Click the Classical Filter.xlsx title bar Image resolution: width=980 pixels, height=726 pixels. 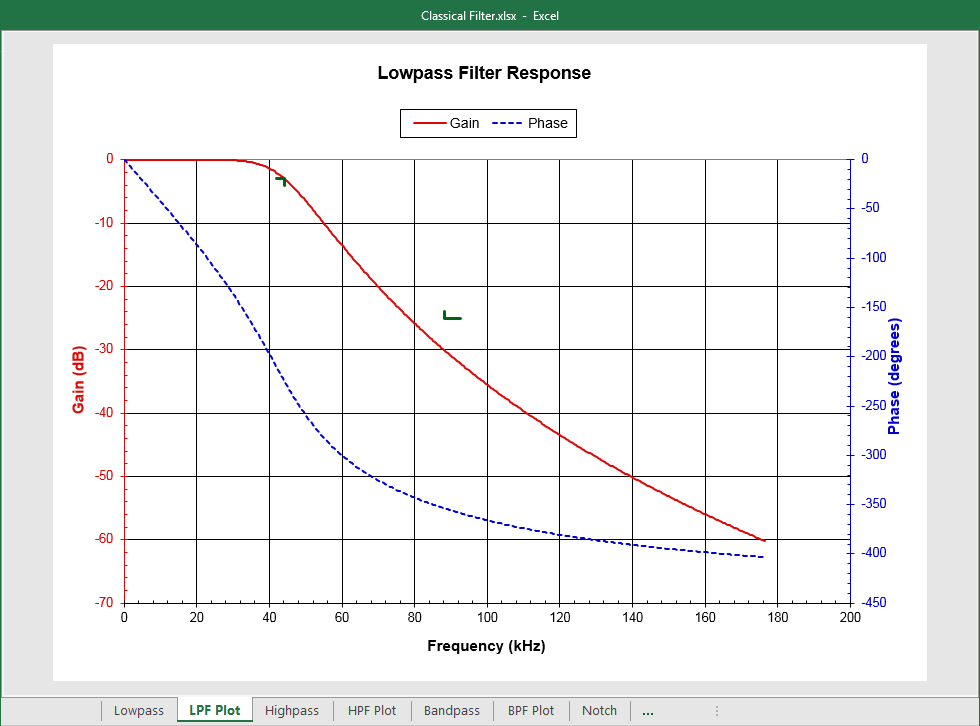pos(490,15)
